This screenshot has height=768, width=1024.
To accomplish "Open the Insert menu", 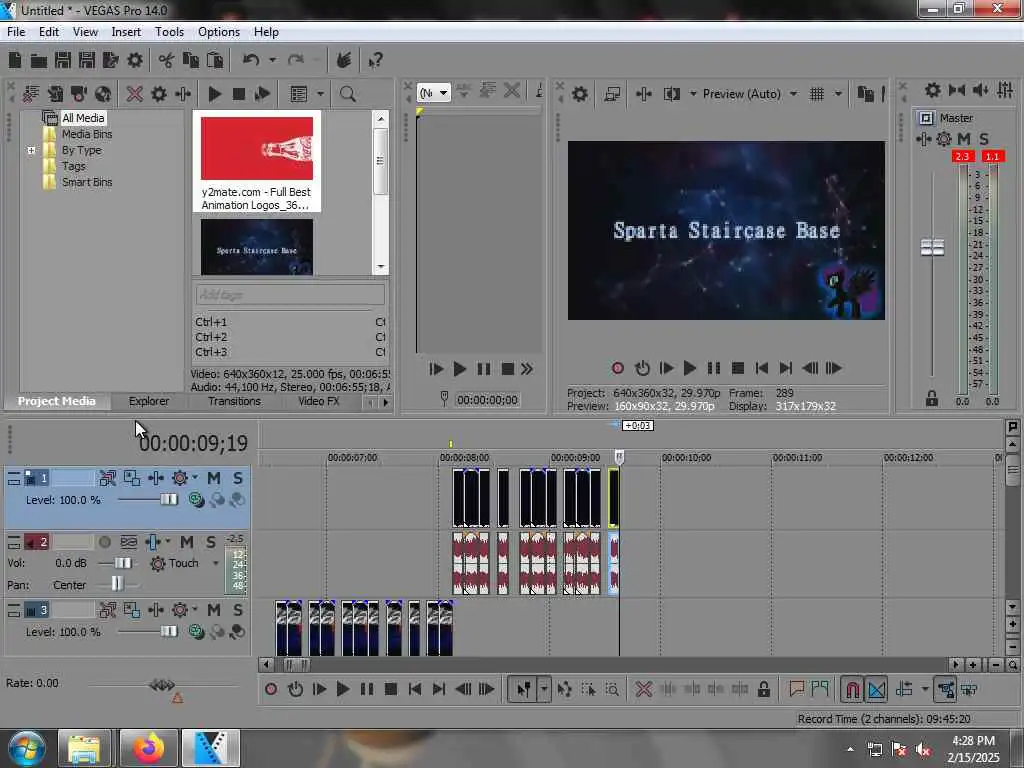I will [126, 32].
